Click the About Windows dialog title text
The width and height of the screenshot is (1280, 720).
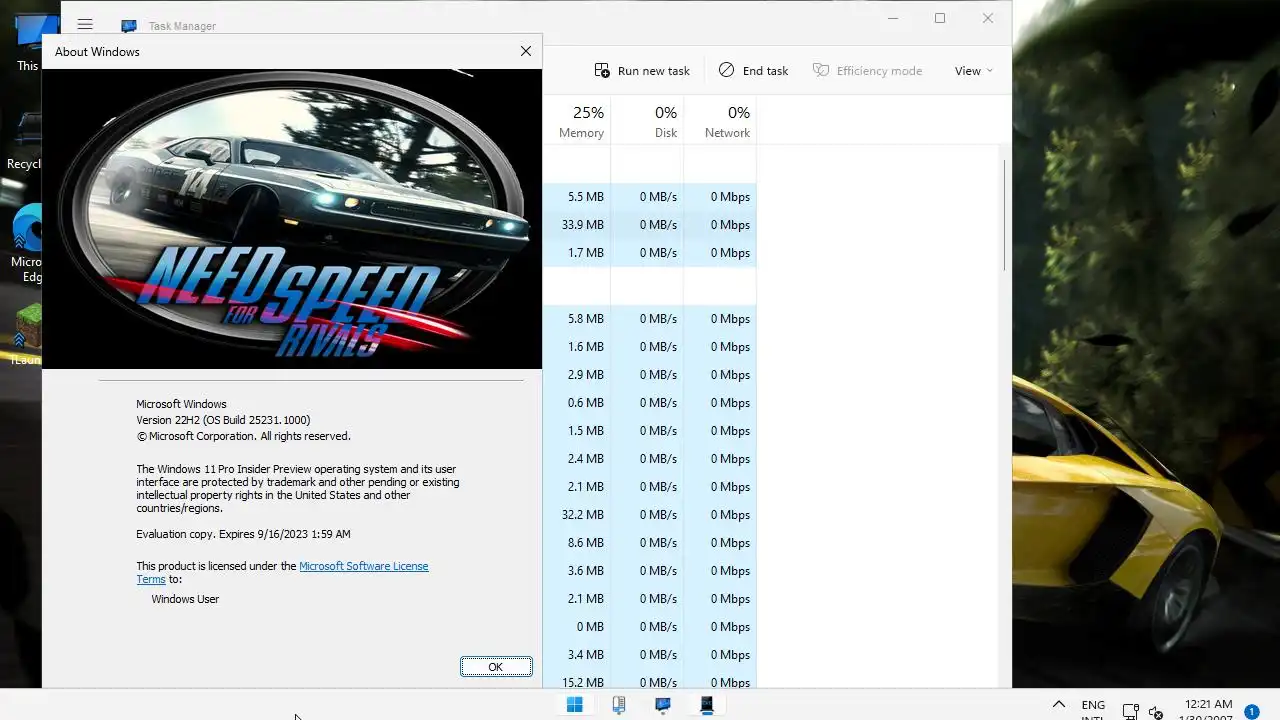[x=97, y=52]
